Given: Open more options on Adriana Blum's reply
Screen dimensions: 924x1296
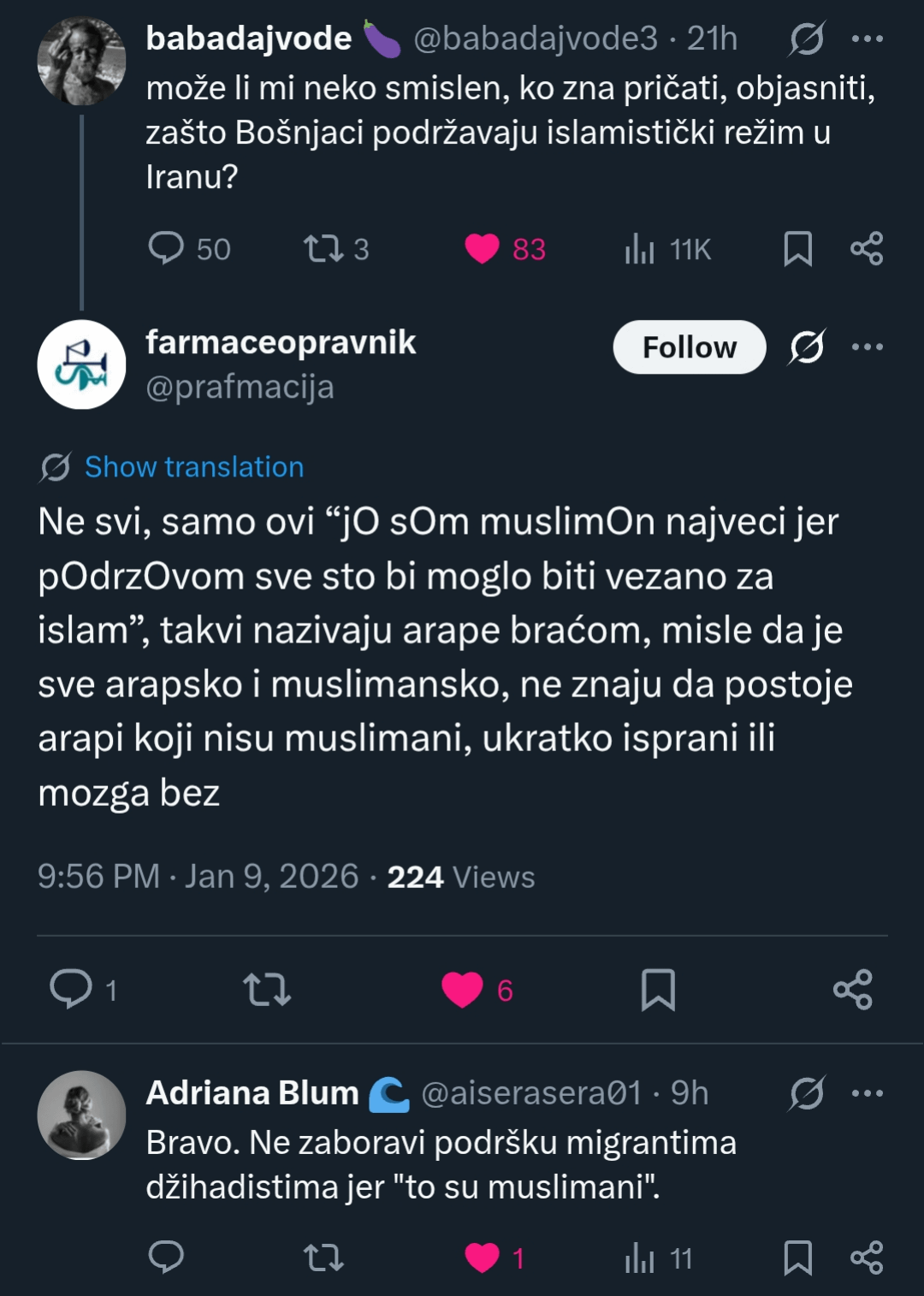Looking at the screenshot, I should pos(867,1093).
